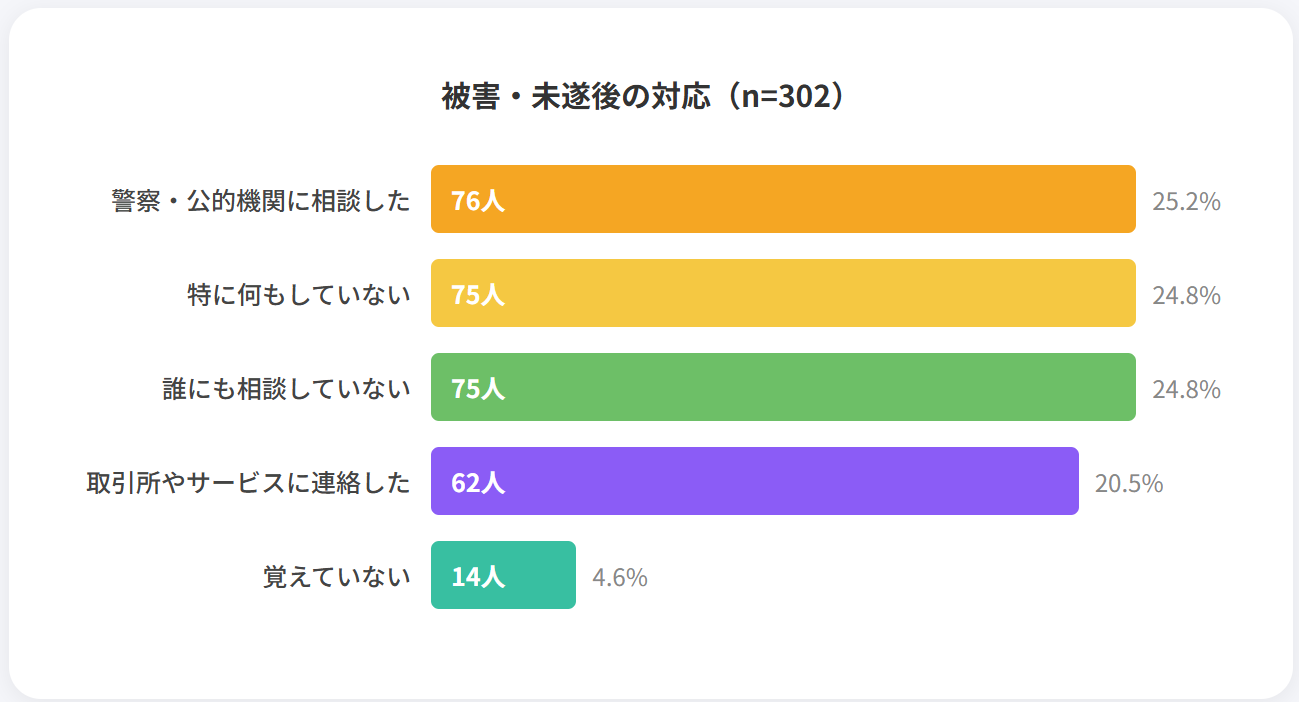This screenshot has height=702, width=1299.
Task: Click the 25.2% percentage label
Action: (1186, 201)
